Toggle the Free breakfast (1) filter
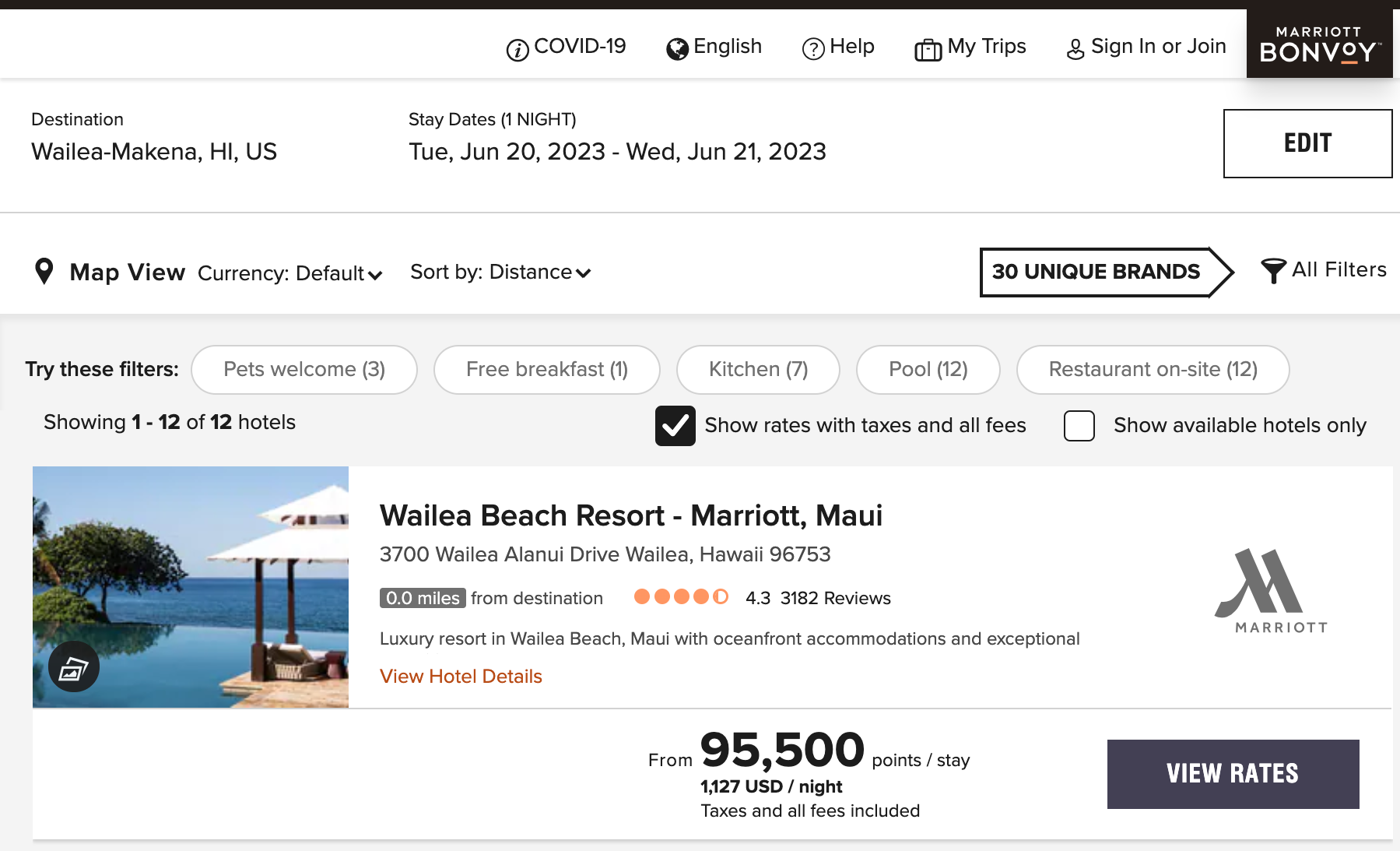Screen dimensions: 1400x851 pos(547,370)
